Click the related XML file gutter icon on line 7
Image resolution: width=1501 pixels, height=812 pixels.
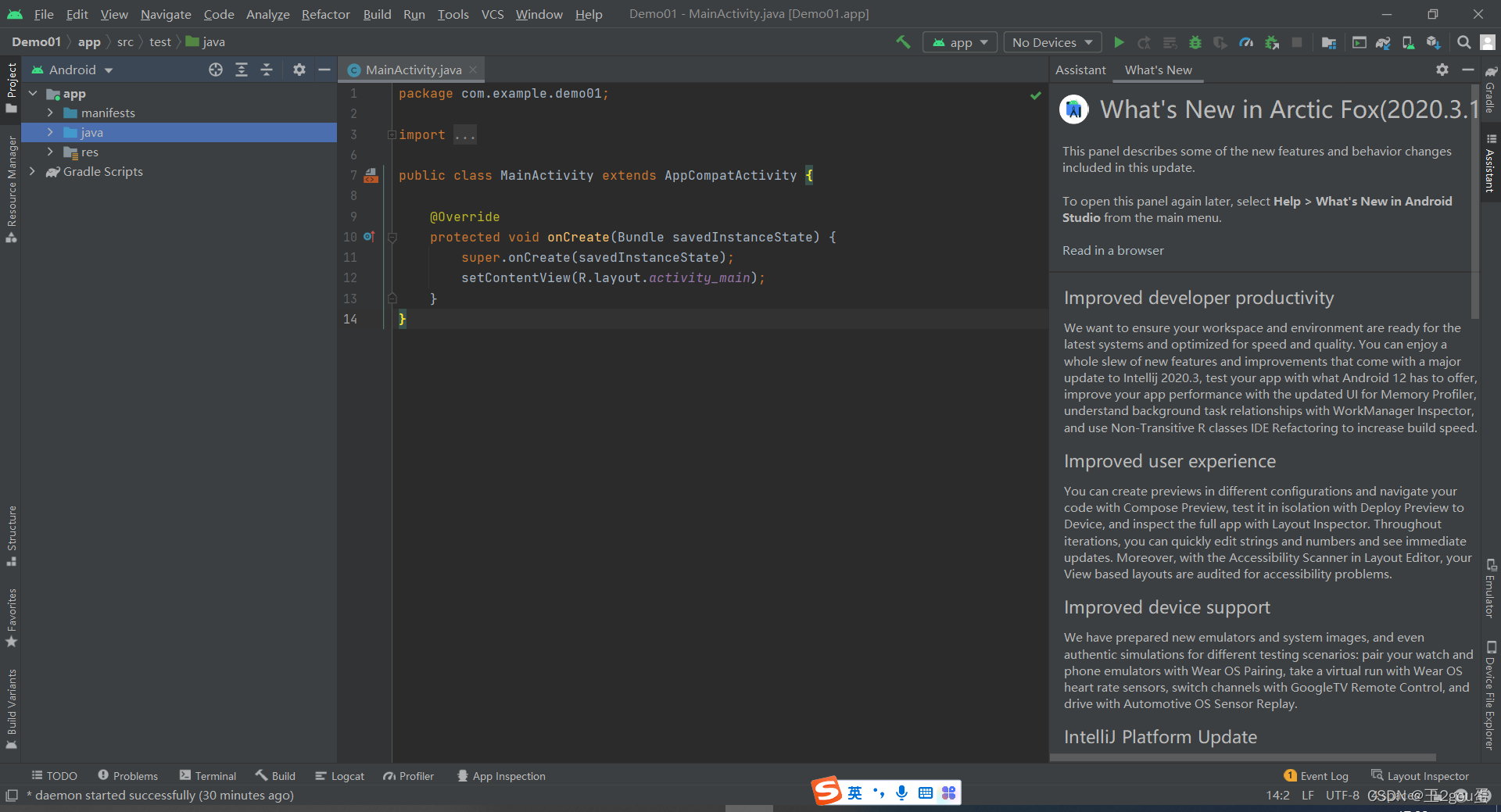371,176
